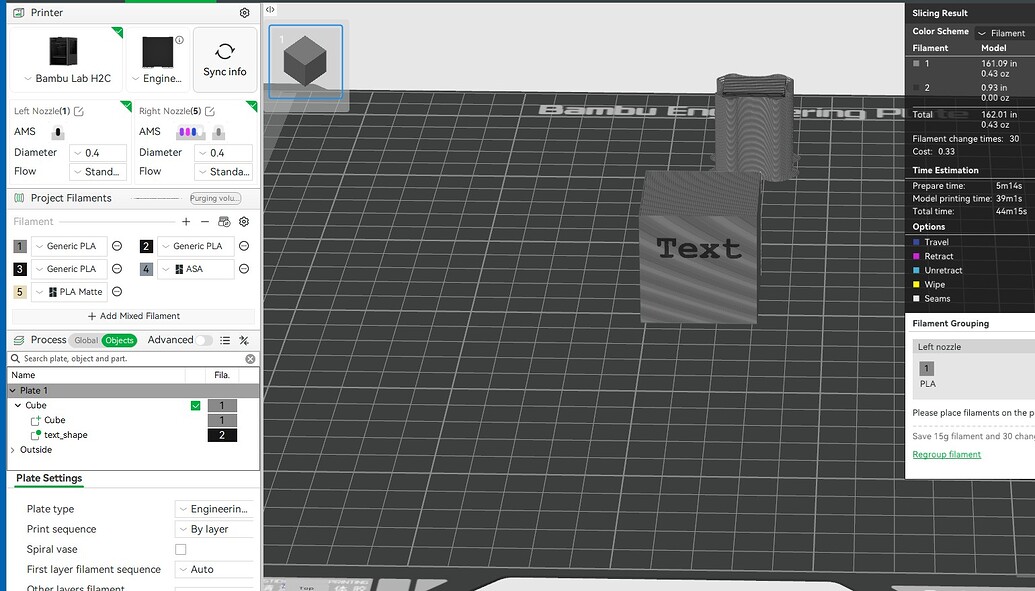The height and width of the screenshot is (591, 1035).
Task: Switch Process mode to Objects
Action: 119,340
